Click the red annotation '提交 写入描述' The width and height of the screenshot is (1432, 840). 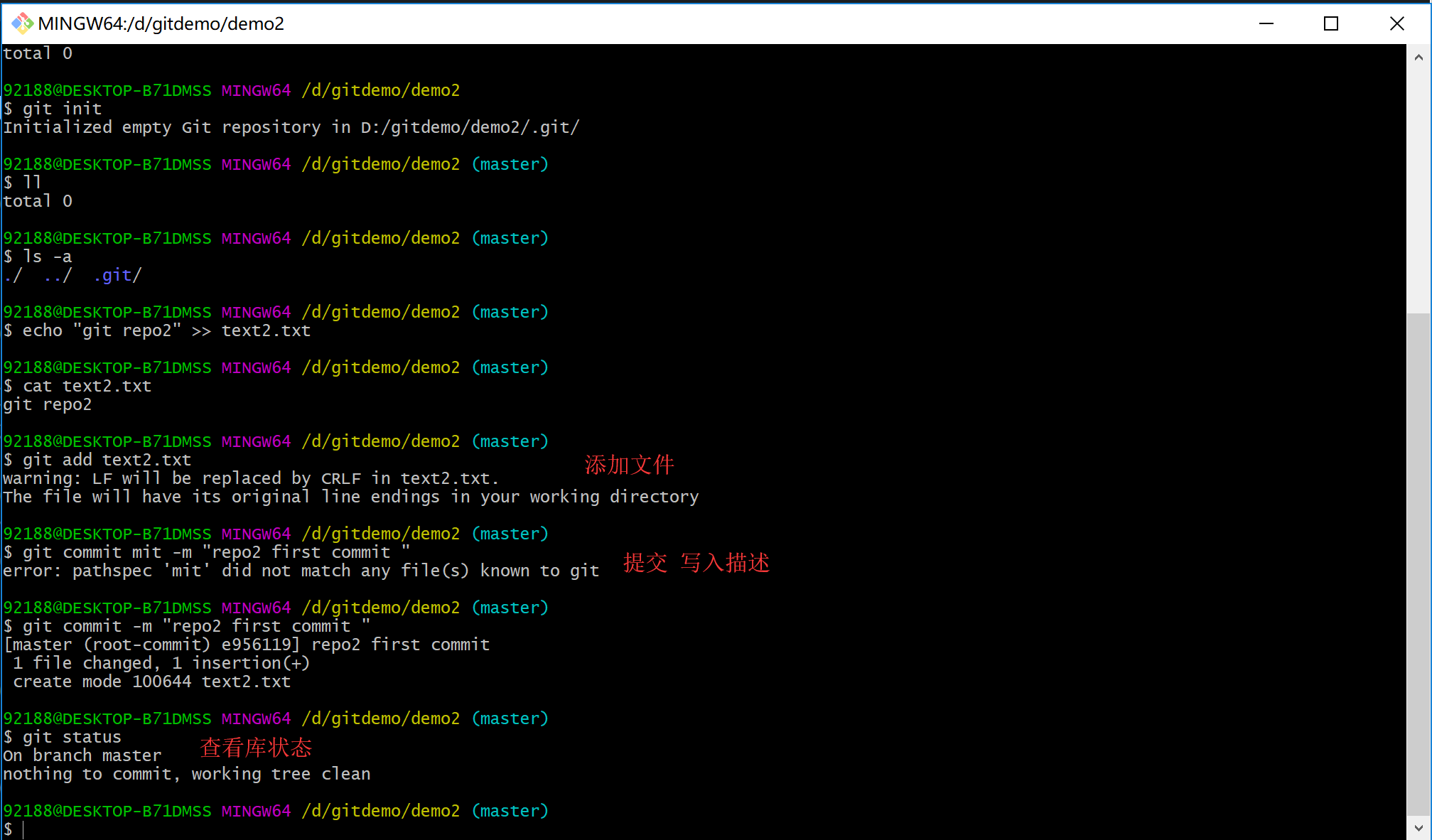[696, 563]
